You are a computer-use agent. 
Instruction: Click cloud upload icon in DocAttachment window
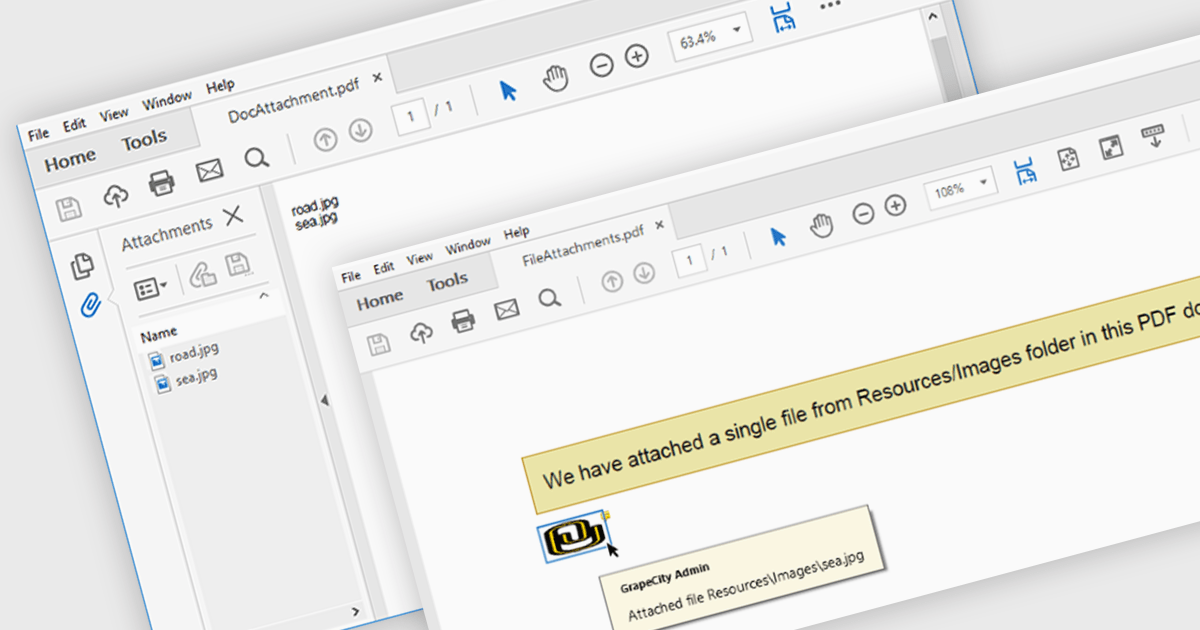116,197
